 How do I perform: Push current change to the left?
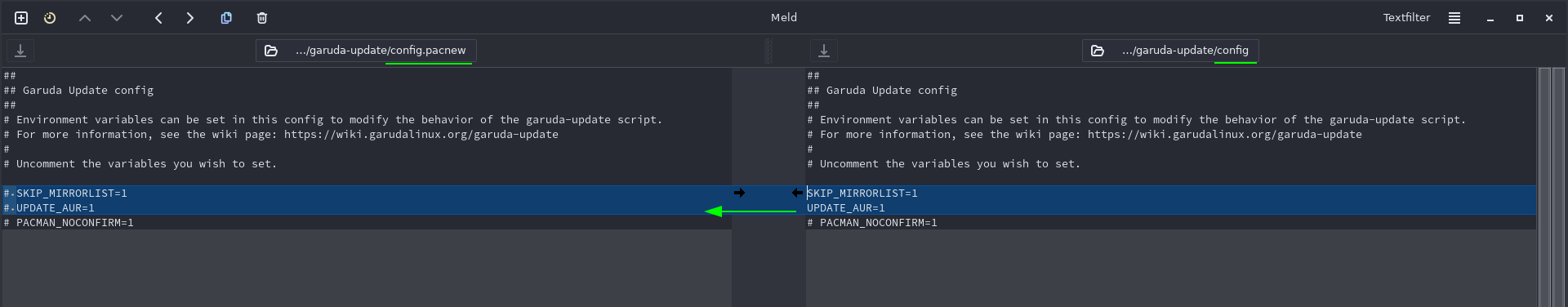tap(158, 18)
